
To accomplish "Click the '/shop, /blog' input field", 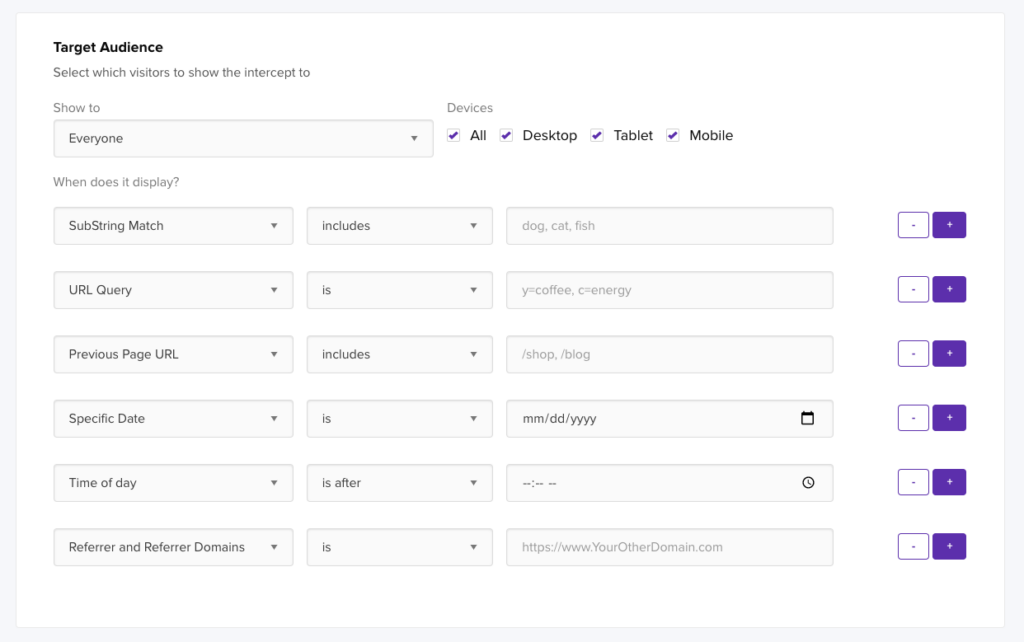I will coord(669,354).
